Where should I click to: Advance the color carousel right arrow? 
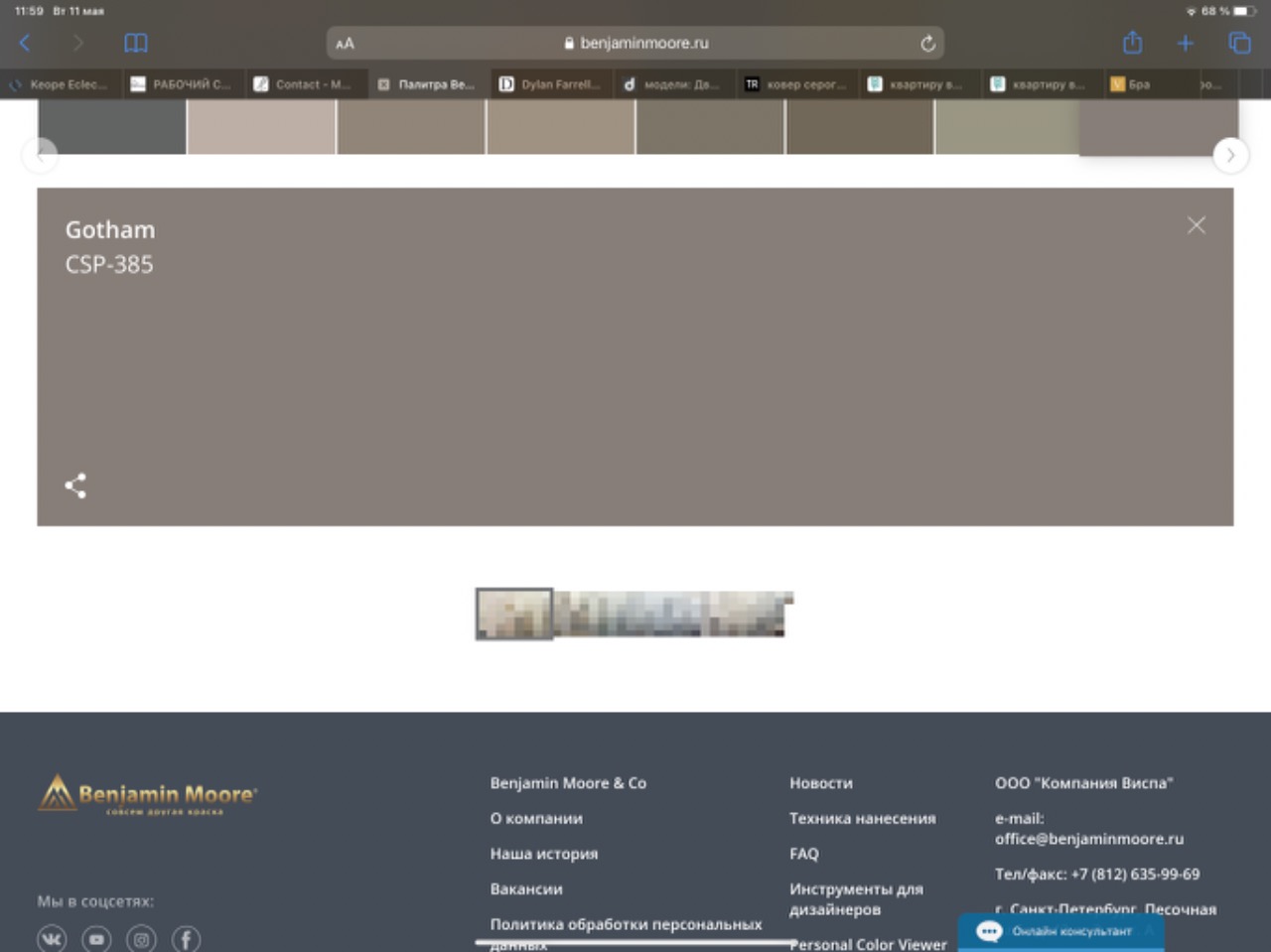(1231, 155)
